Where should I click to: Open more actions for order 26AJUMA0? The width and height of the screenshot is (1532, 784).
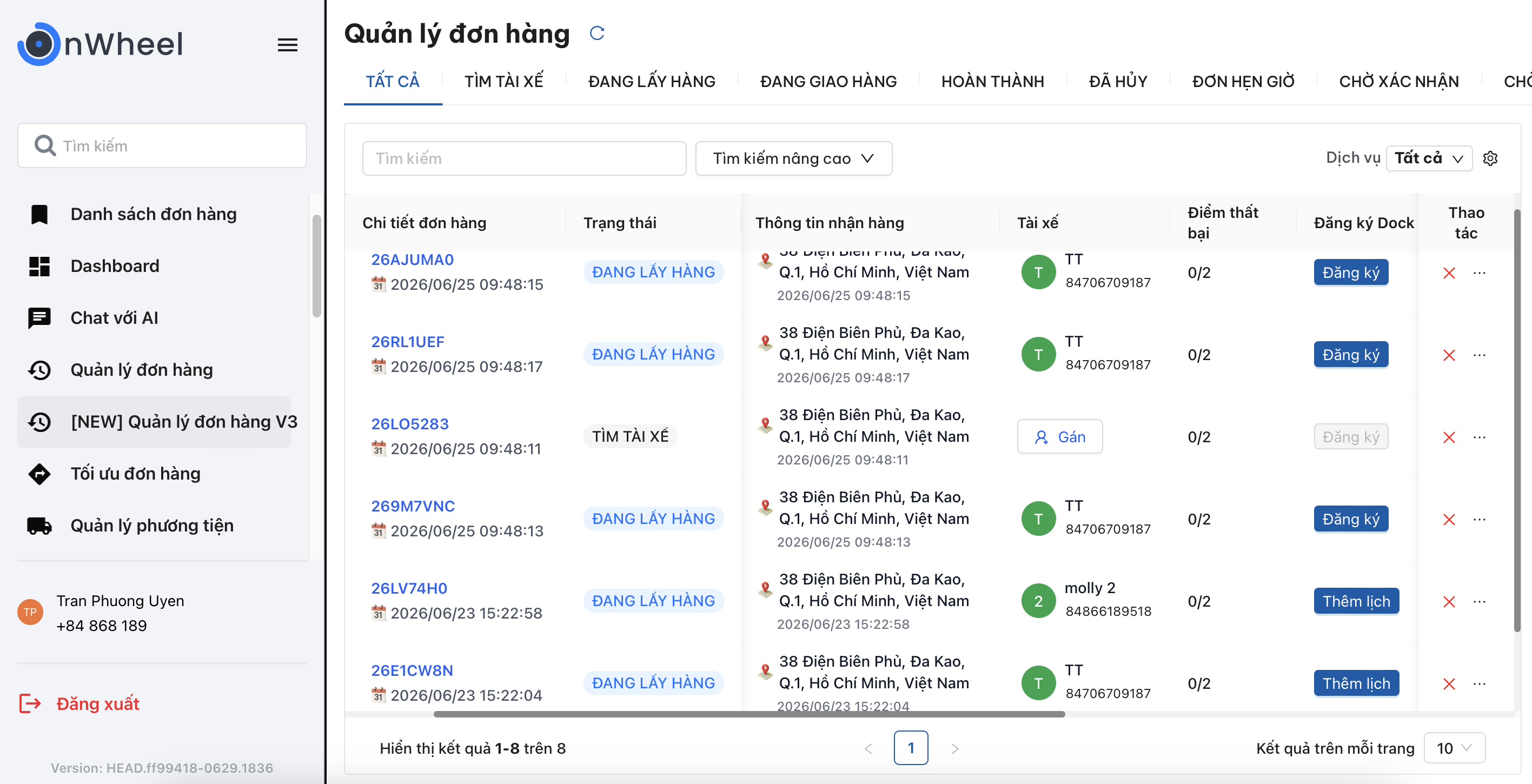(x=1479, y=273)
